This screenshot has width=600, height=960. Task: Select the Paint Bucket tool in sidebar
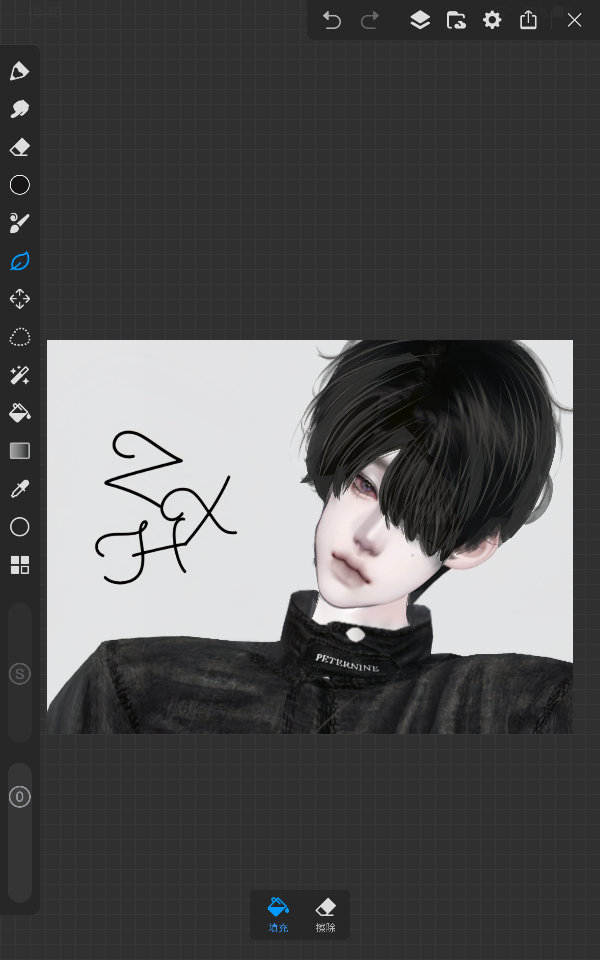[x=20, y=413]
